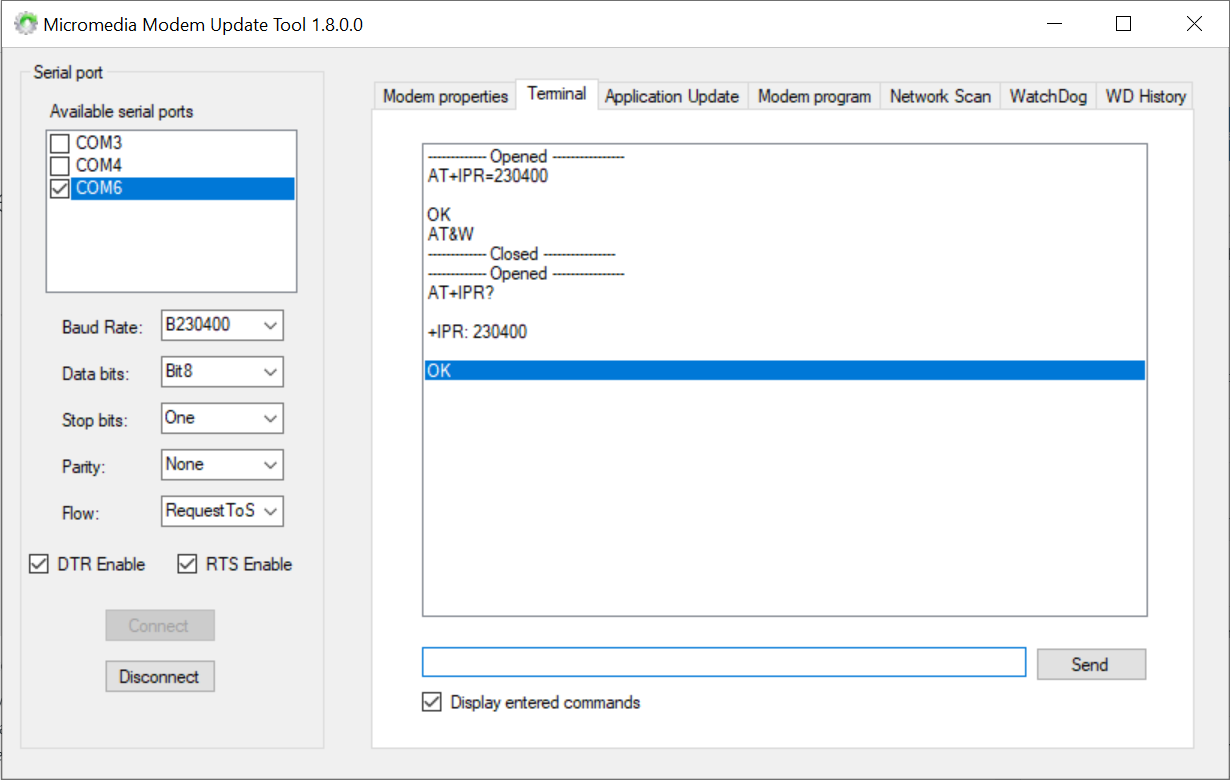
Task: Check the COM4 serial port checkbox
Action: point(60,165)
